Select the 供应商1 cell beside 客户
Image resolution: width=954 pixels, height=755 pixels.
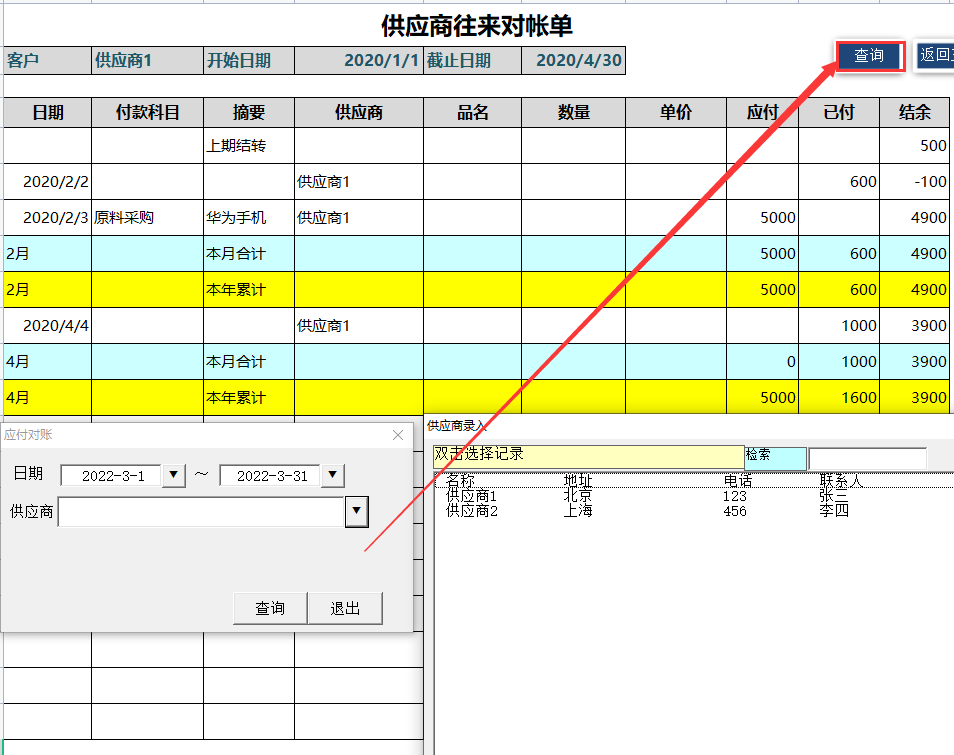[145, 60]
